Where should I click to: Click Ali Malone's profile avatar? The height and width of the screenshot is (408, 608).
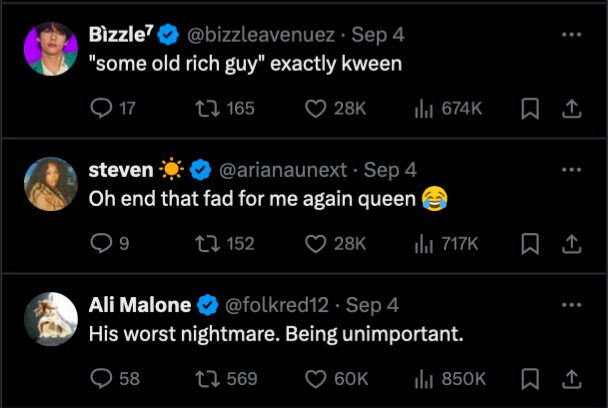tap(50, 319)
